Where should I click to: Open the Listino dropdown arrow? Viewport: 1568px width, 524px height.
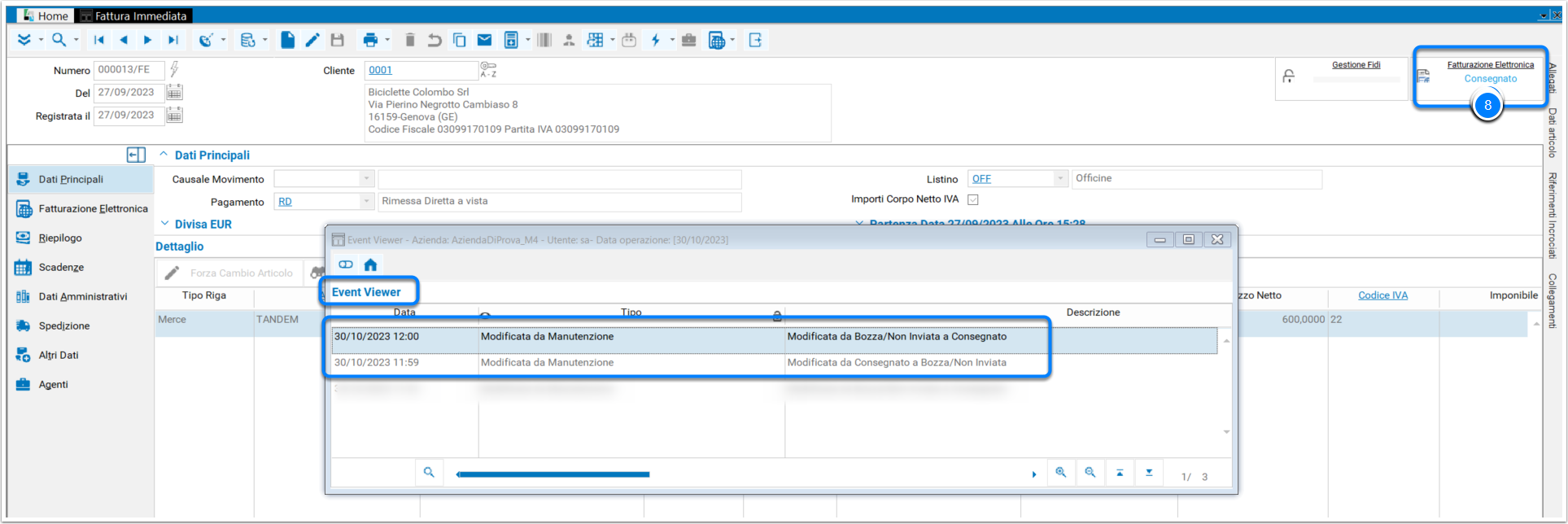click(1059, 178)
